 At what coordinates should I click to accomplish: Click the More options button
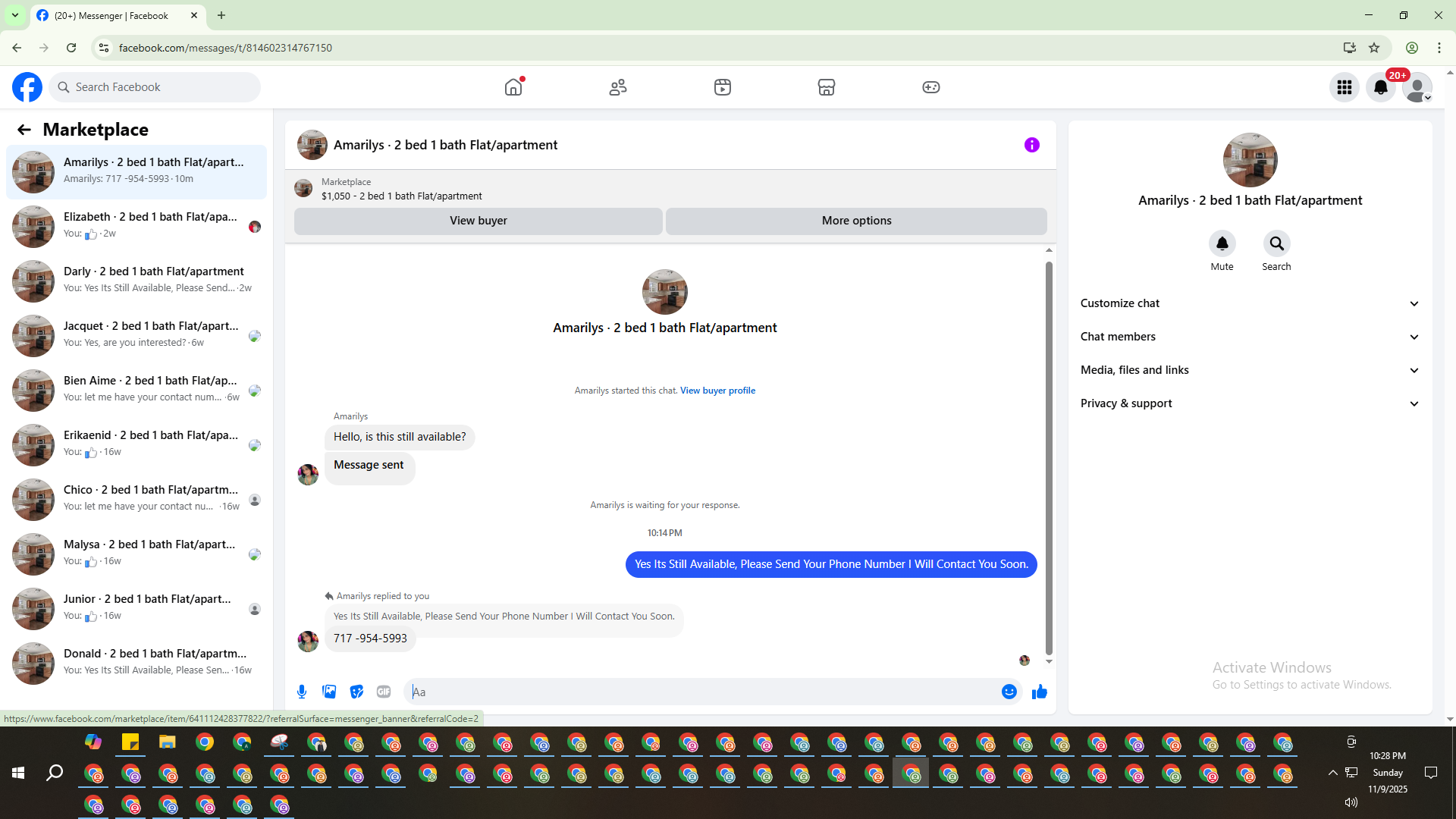(x=857, y=221)
